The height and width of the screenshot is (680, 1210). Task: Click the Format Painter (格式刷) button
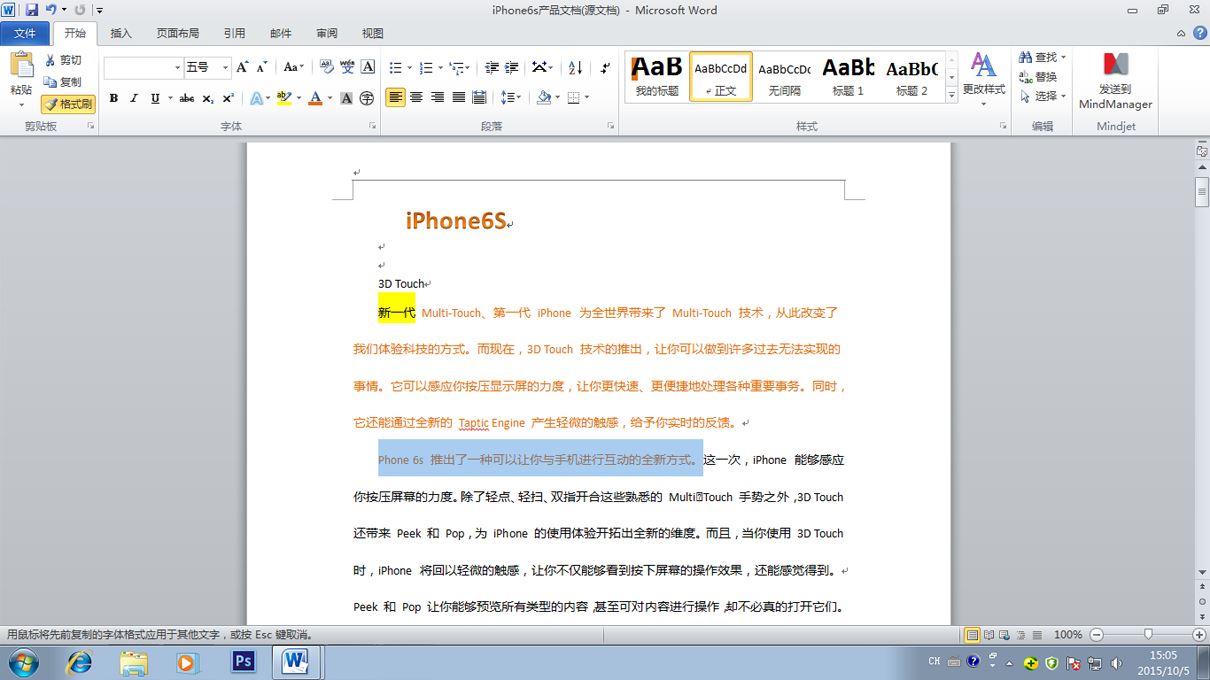tap(68, 104)
